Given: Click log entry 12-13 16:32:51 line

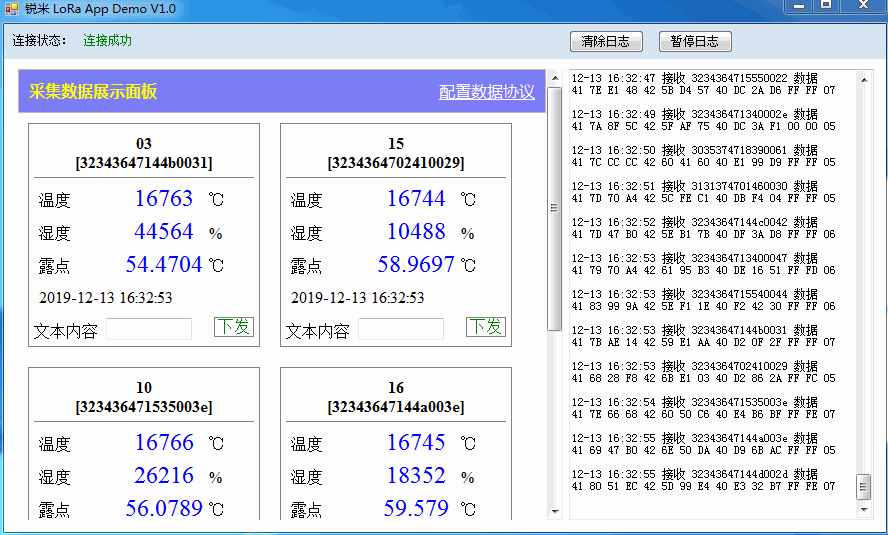Looking at the screenshot, I should [x=694, y=186].
